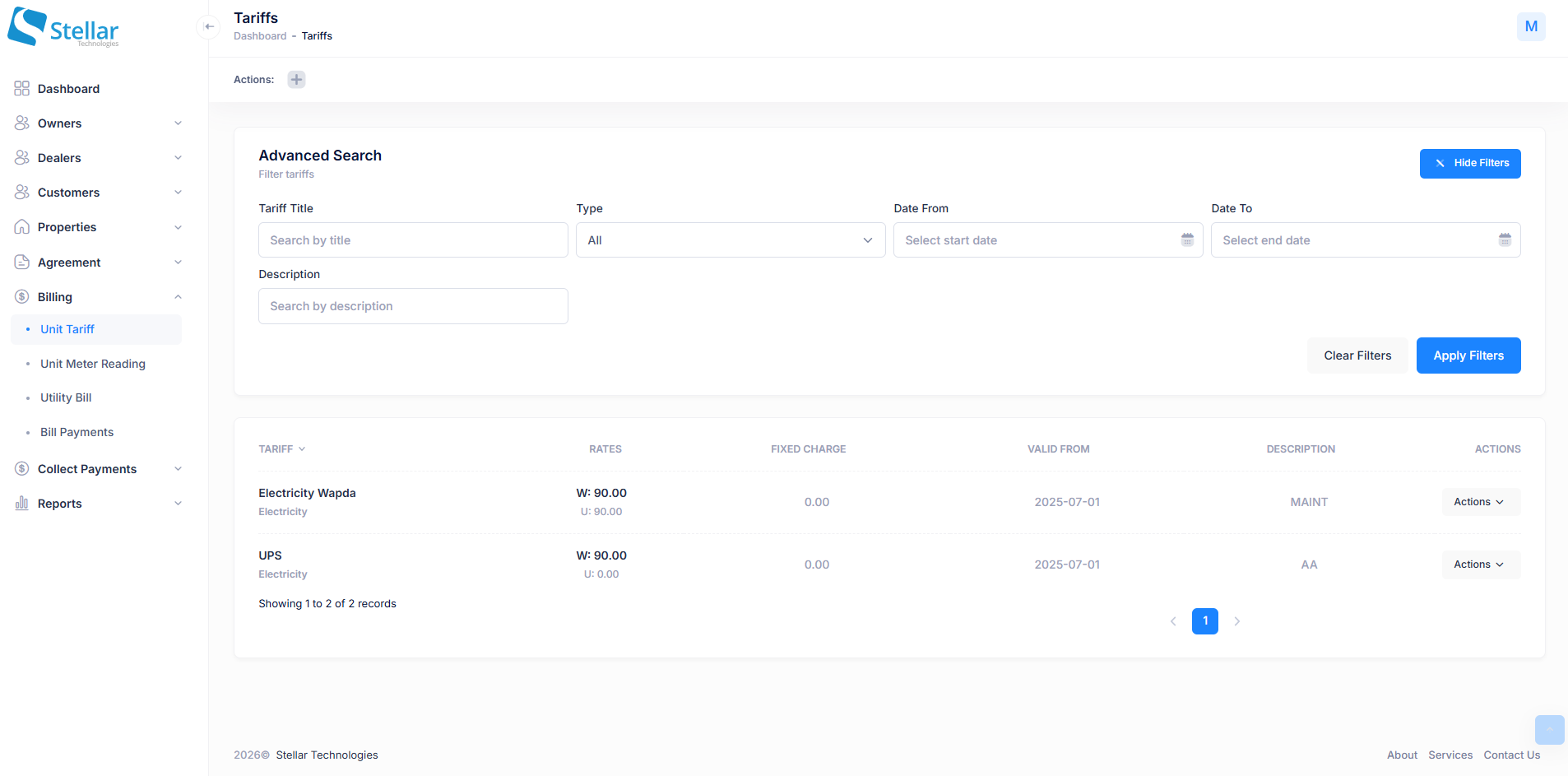This screenshot has height=776, width=1568.
Task: Open the Type dropdown
Action: 730,240
